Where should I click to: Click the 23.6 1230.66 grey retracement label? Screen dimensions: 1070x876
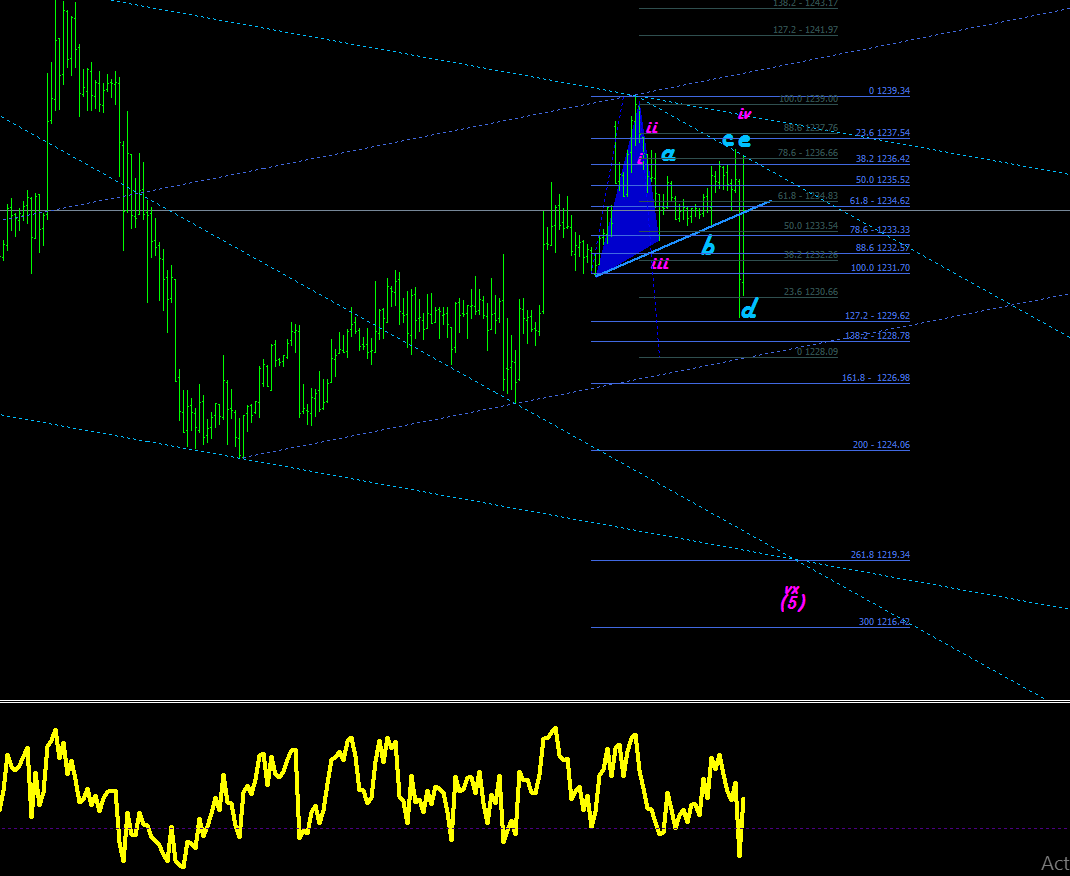(811, 291)
